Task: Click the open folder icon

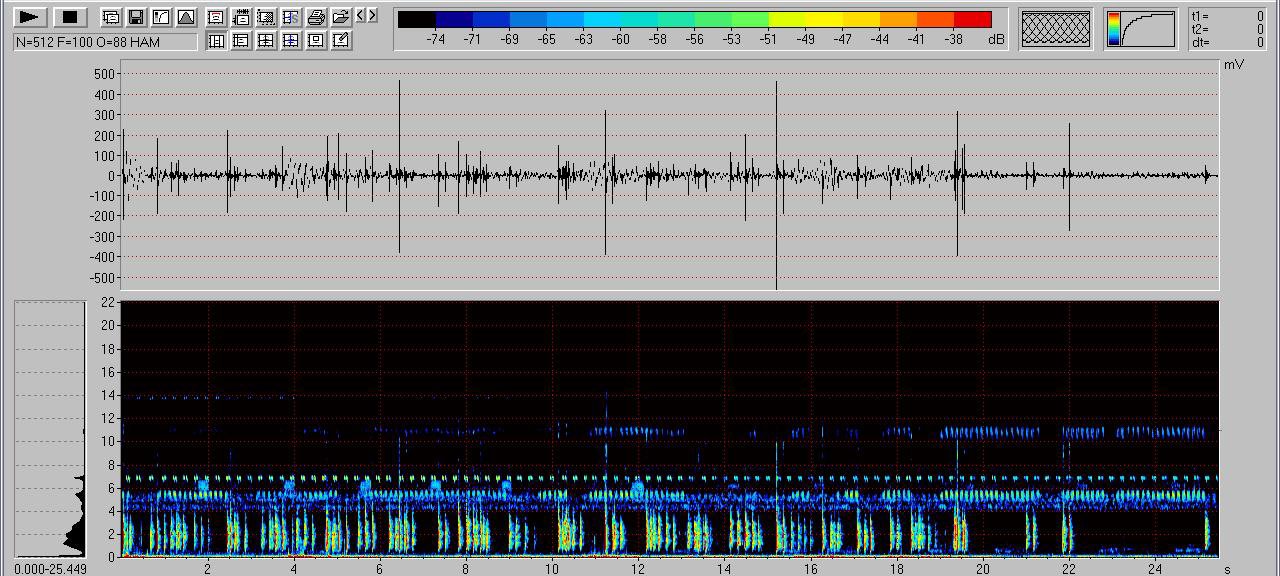Action: click(x=341, y=17)
